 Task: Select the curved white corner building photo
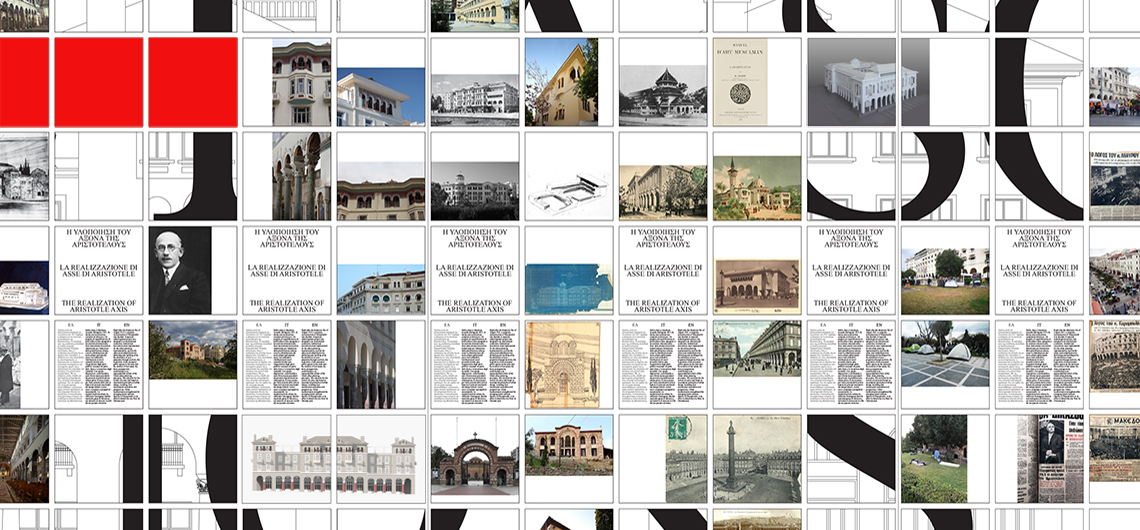pyautogui.click(x=381, y=289)
